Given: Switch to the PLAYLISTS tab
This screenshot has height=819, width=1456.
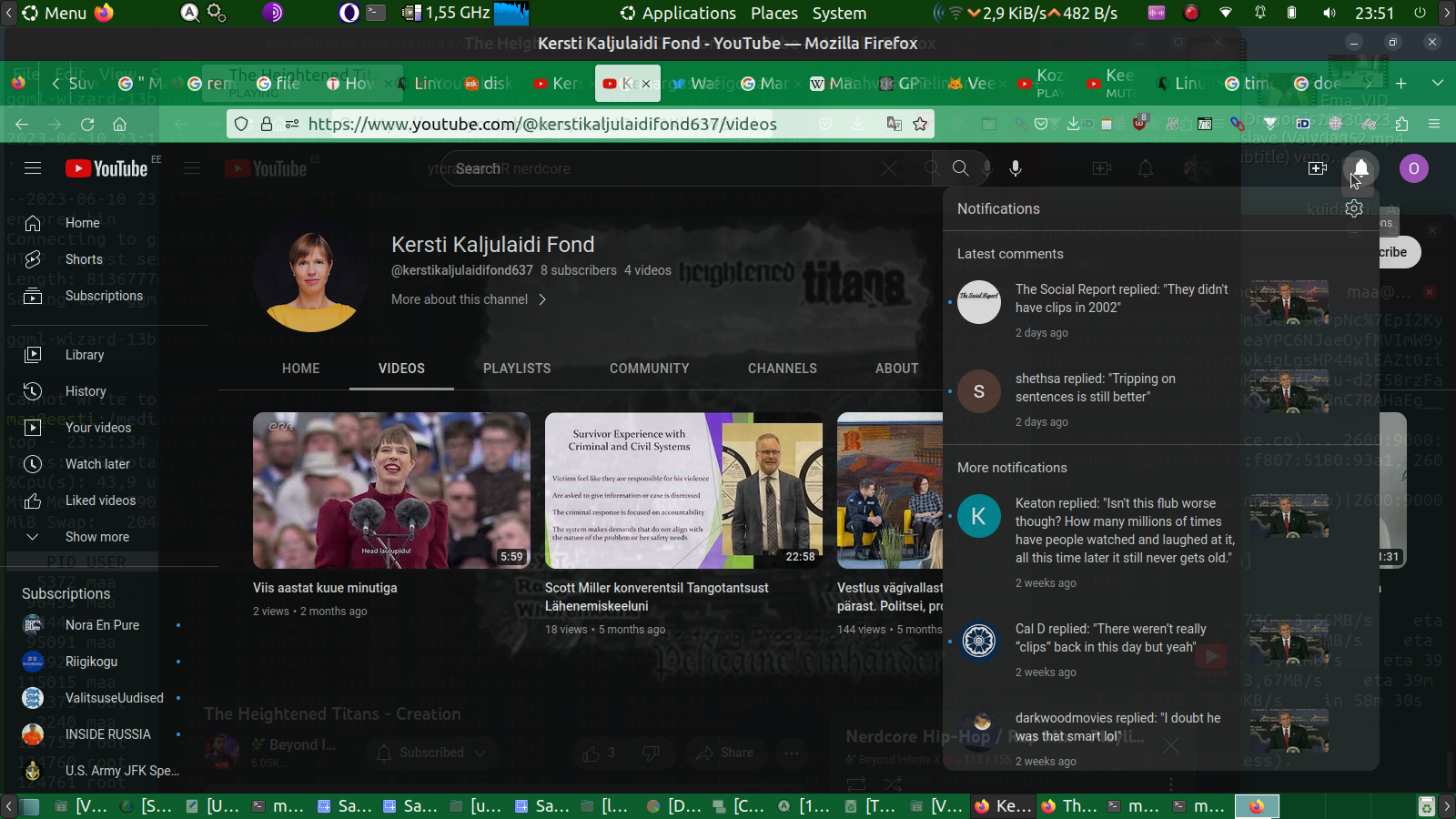Looking at the screenshot, I should click(x=517, y=369).
